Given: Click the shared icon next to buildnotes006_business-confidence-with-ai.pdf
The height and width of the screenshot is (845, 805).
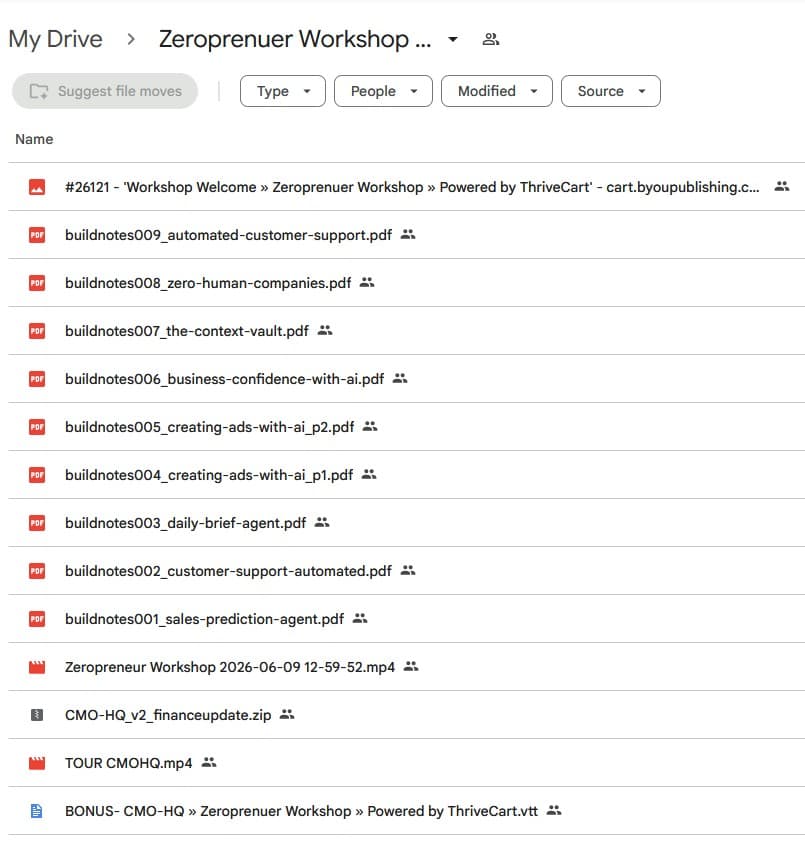Looking at the screenshot, I should click(400, 378).
